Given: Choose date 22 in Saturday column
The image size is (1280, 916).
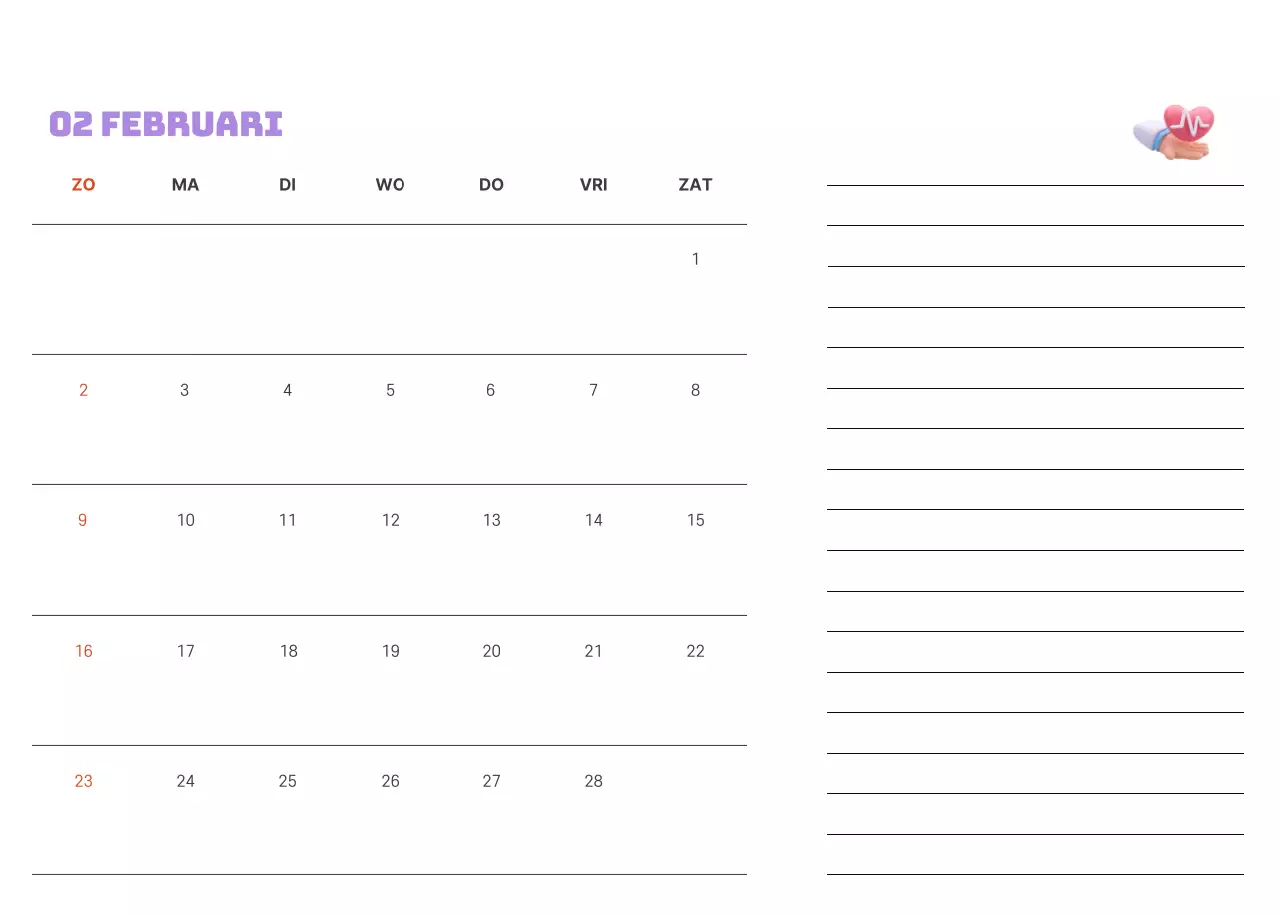Looking at the screenshot, I should [x=696, y=651].
